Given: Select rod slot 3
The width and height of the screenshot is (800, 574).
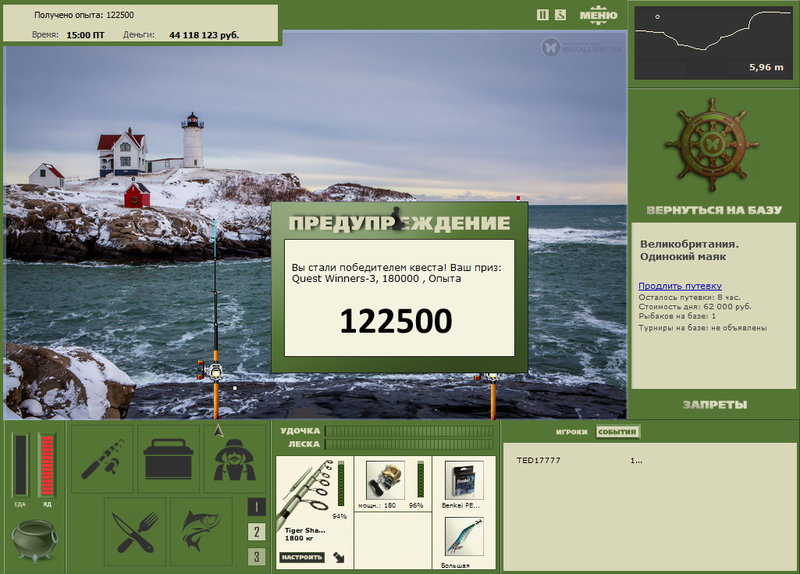Looking at the screenshot, I should 257,557.
